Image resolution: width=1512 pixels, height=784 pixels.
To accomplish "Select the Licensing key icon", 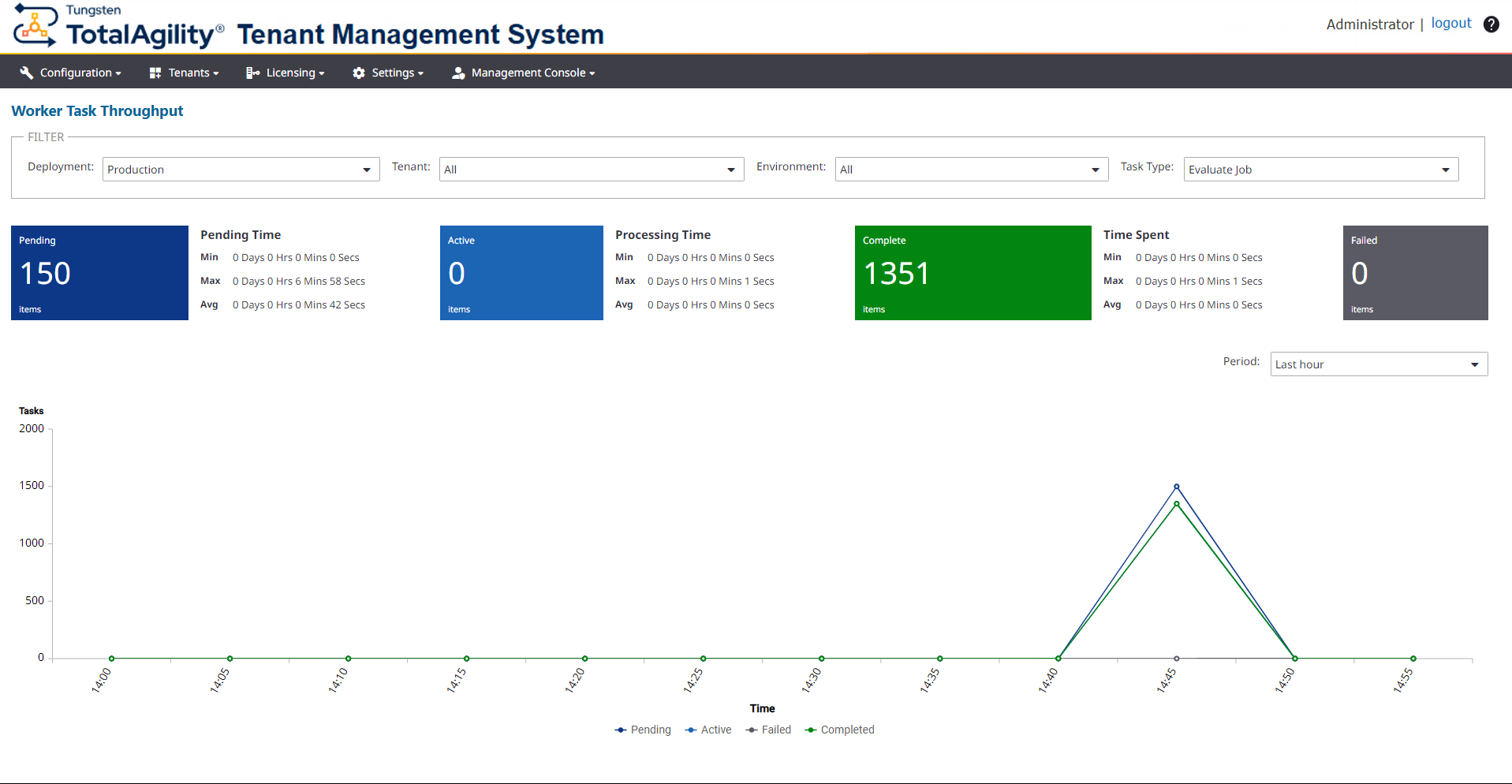I will click(x=252, y=72).
